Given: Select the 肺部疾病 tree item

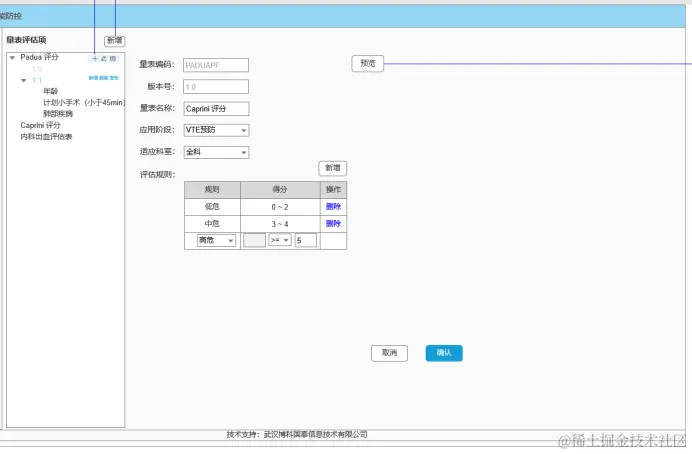Looking at the screenshot, I should [x=58, y=114].
